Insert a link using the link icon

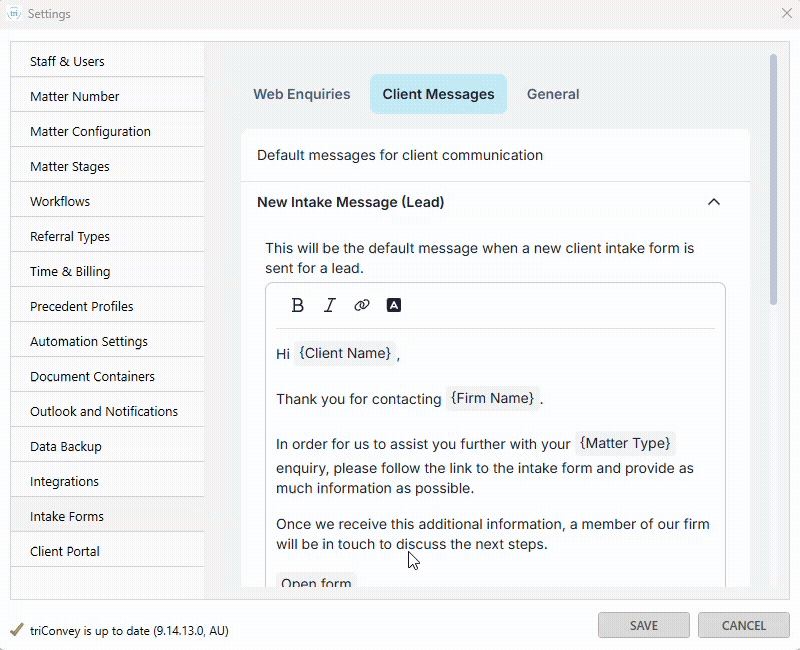pyautogui.click(x=362, y=306)
